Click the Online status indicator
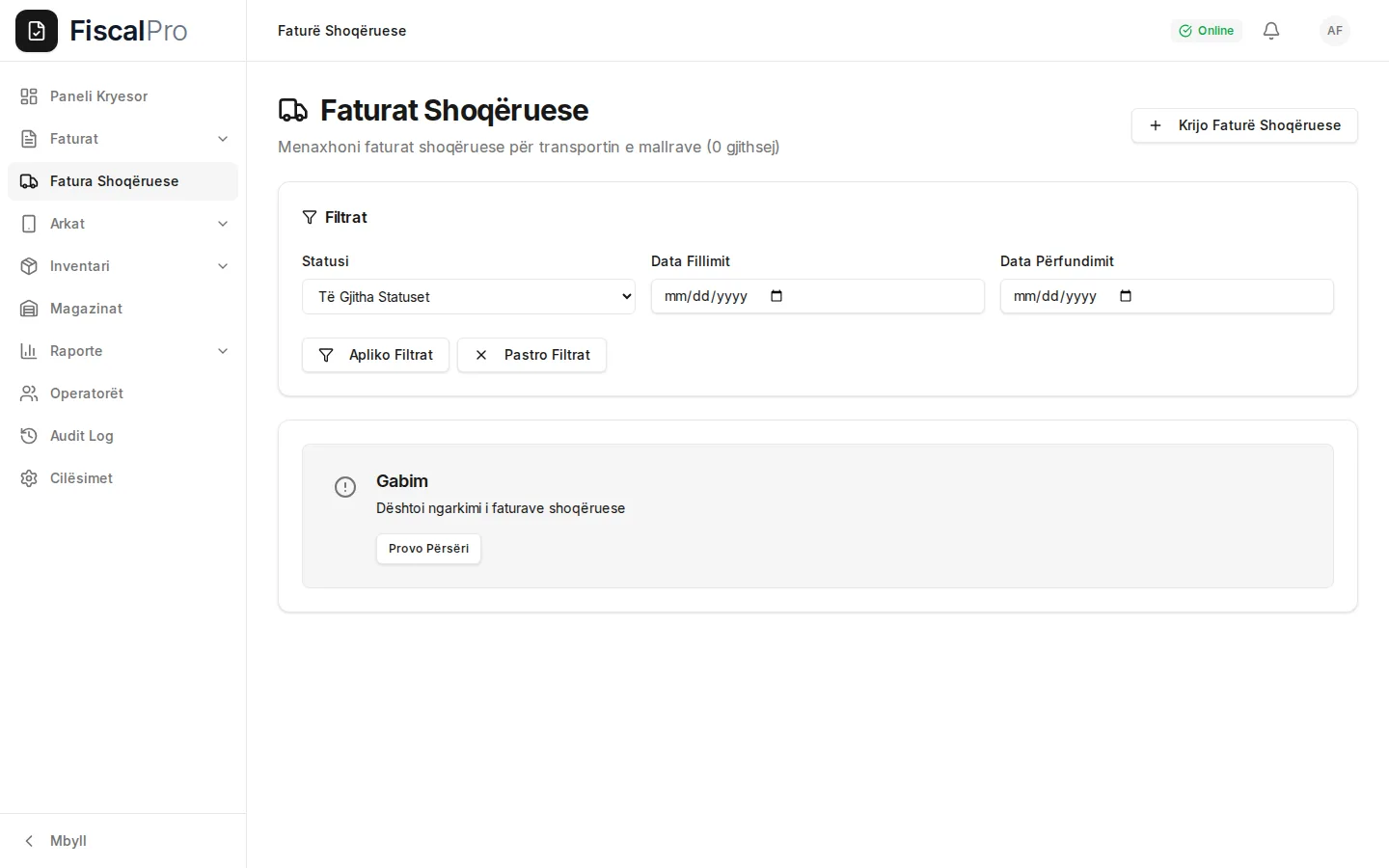 tap(1207, 31)
